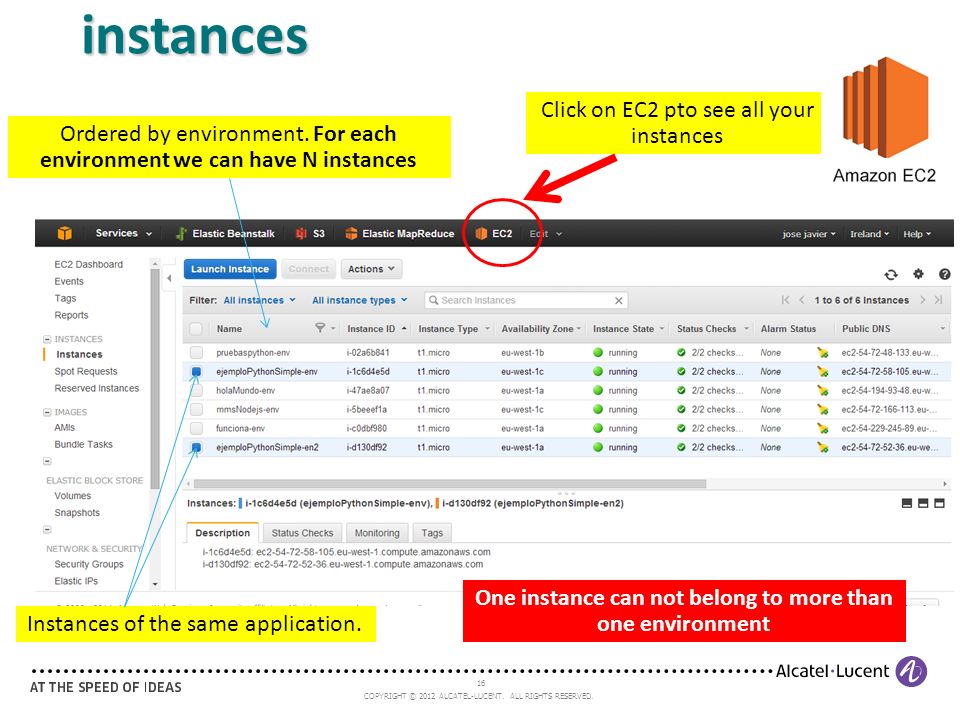Open Volumes in the sidebar
Viewport: 960px width, 720px height.
(x=72, y=496)
